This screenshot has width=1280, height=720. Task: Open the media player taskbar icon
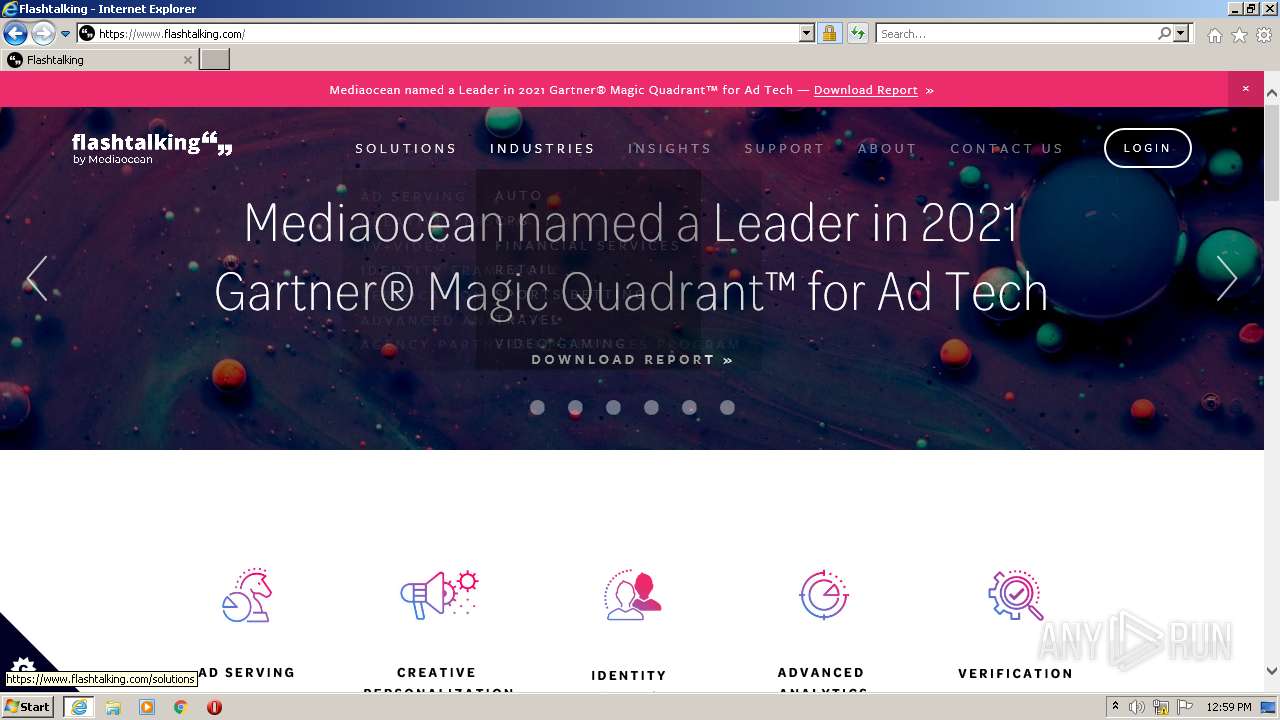pos(147,707)
